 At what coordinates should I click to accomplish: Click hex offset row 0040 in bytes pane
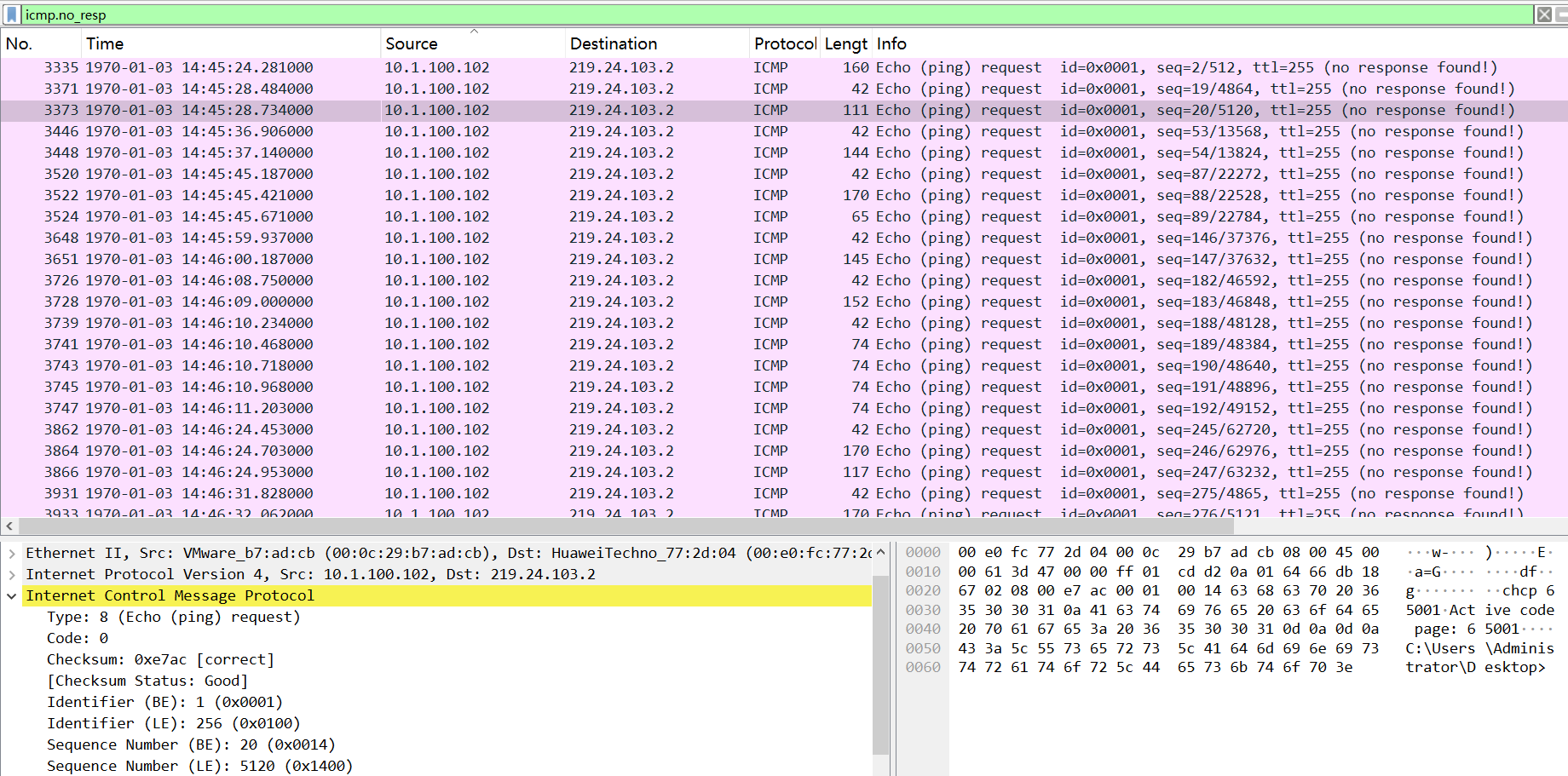tap(923, 629)
